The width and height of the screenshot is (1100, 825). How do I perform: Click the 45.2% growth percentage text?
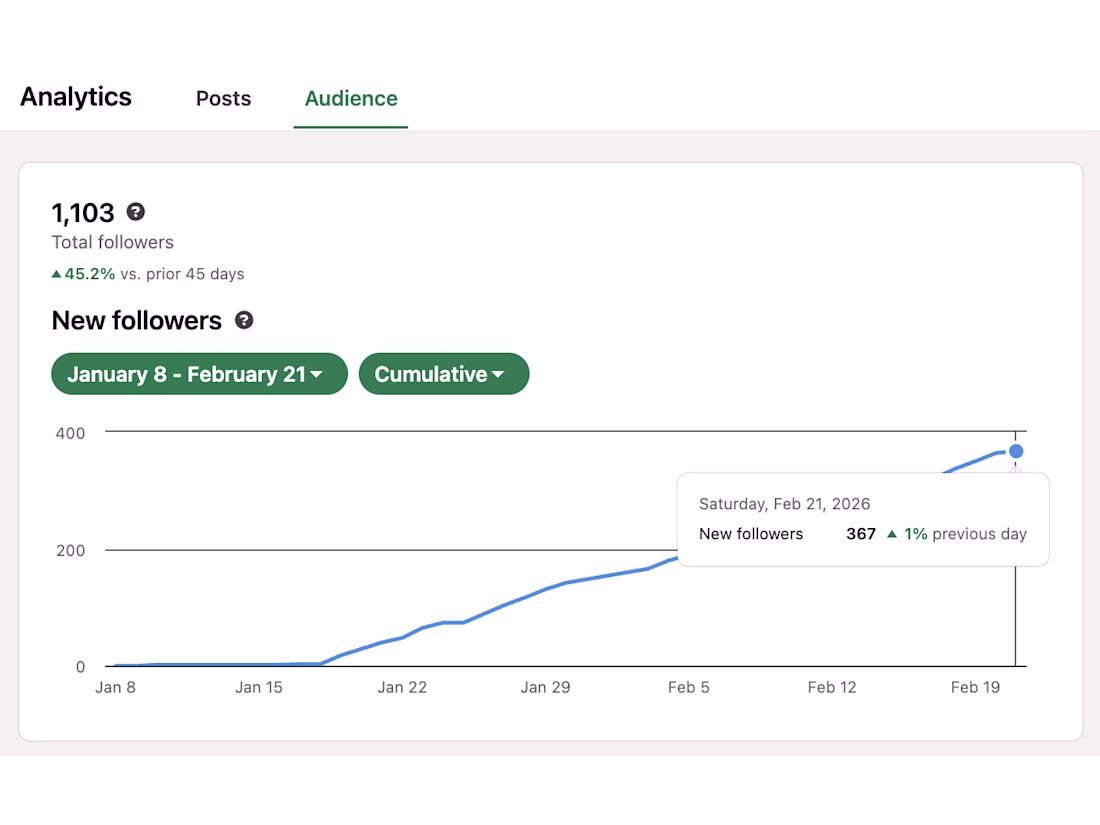[x=90, y=274]
